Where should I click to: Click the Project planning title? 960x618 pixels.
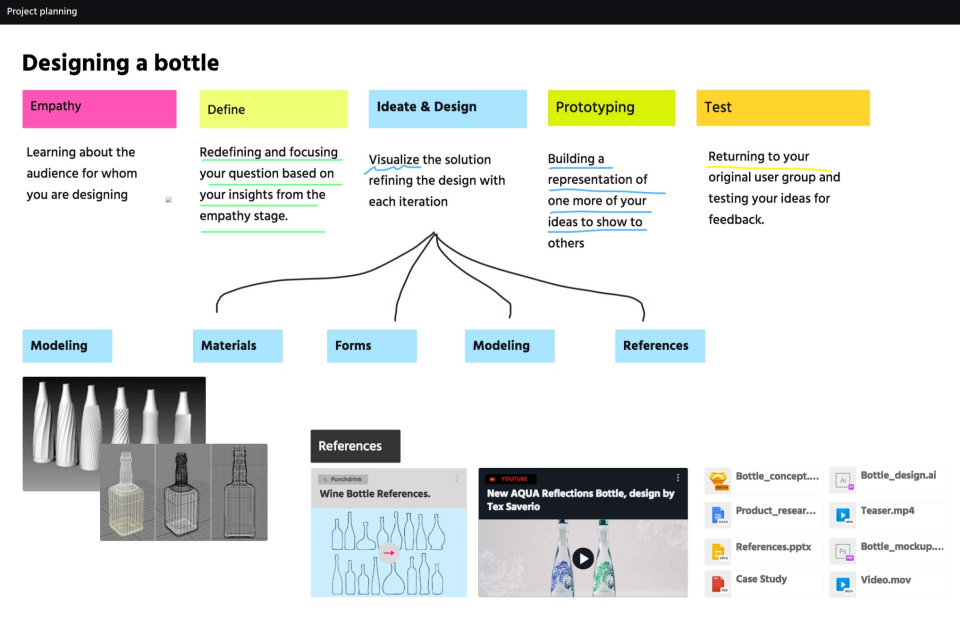click(42, 11)
